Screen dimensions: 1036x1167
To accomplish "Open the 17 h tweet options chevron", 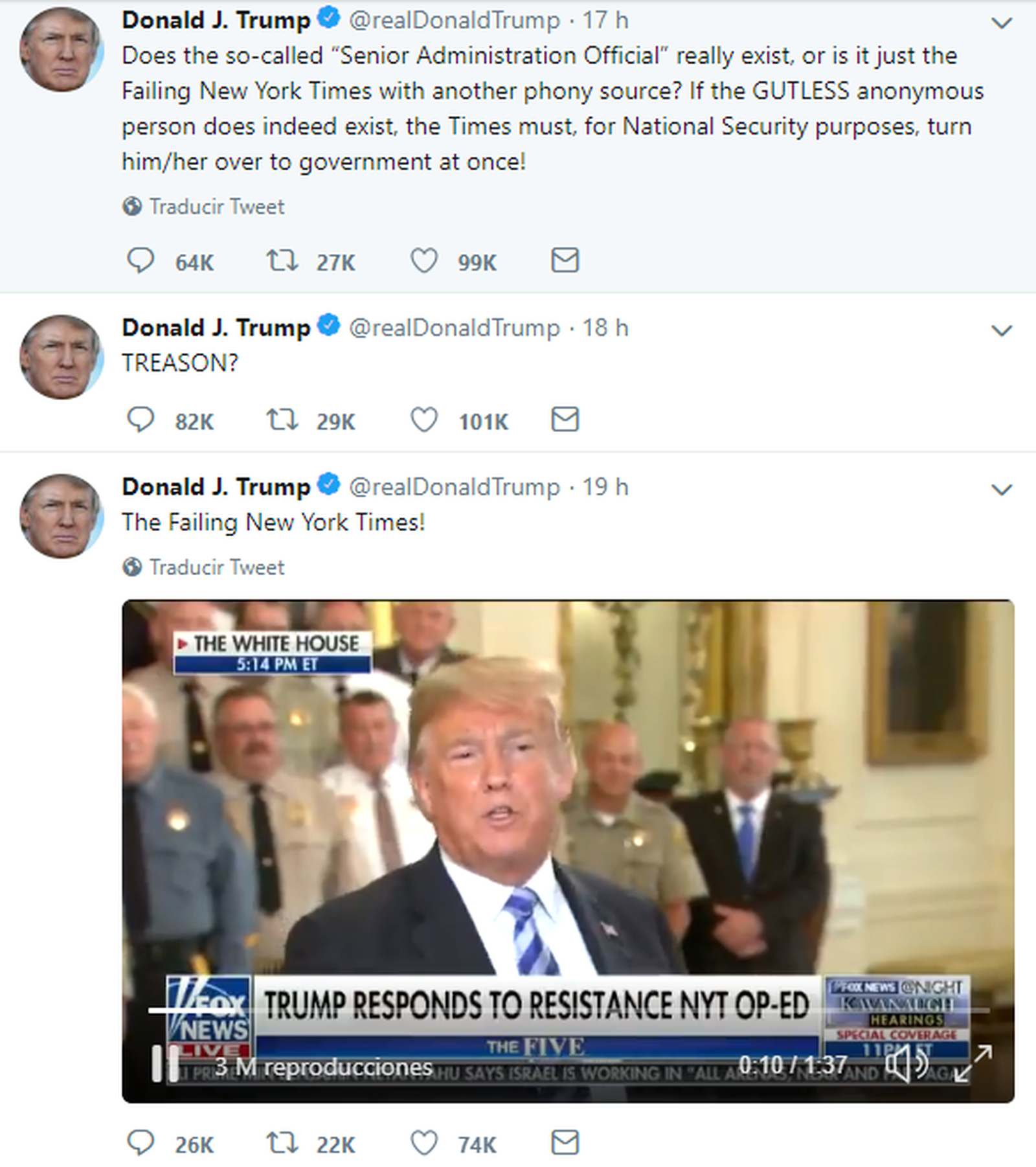I will pos(1002,24).
